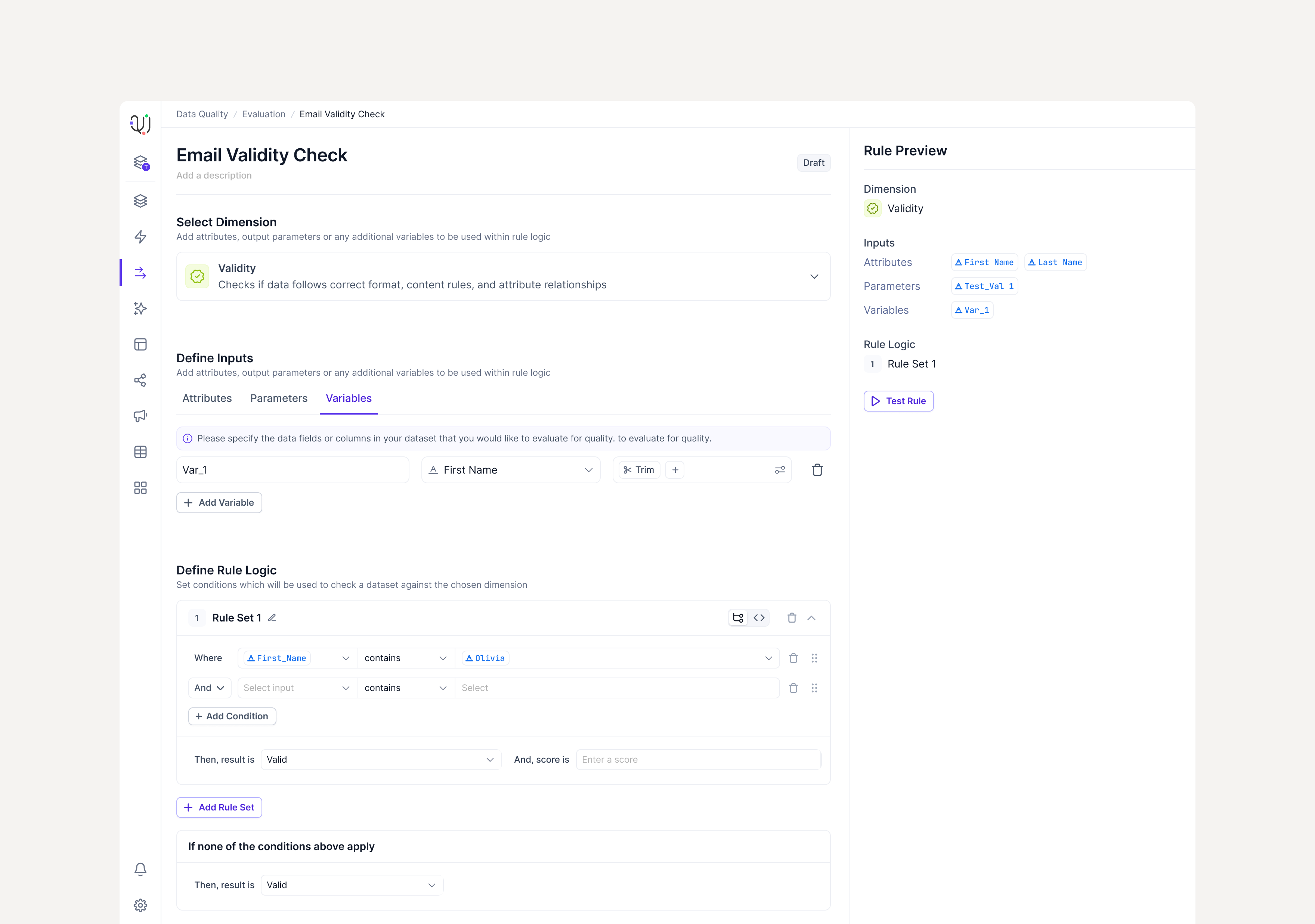Click the Email Validity Check page title

coord(262,155)
